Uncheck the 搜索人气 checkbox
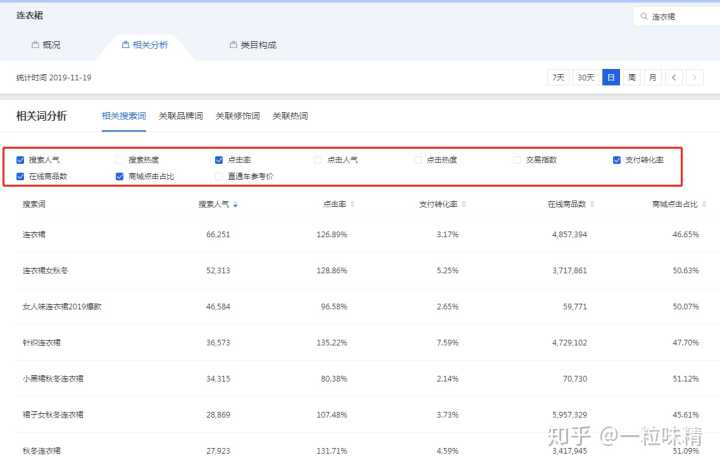 [x=20, y=160]
